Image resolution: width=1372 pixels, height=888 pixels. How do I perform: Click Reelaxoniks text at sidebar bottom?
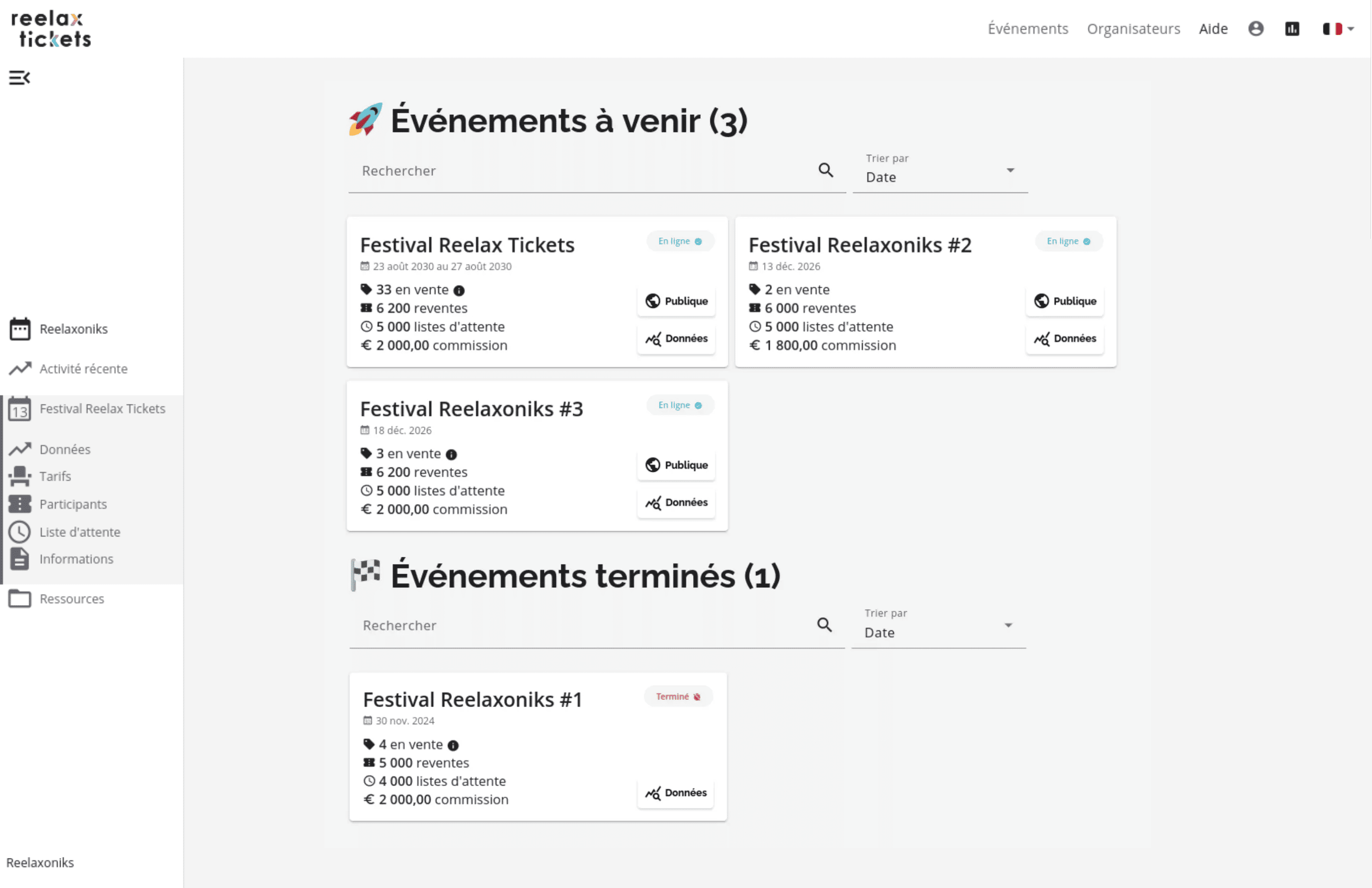click(x=40, y=863)
